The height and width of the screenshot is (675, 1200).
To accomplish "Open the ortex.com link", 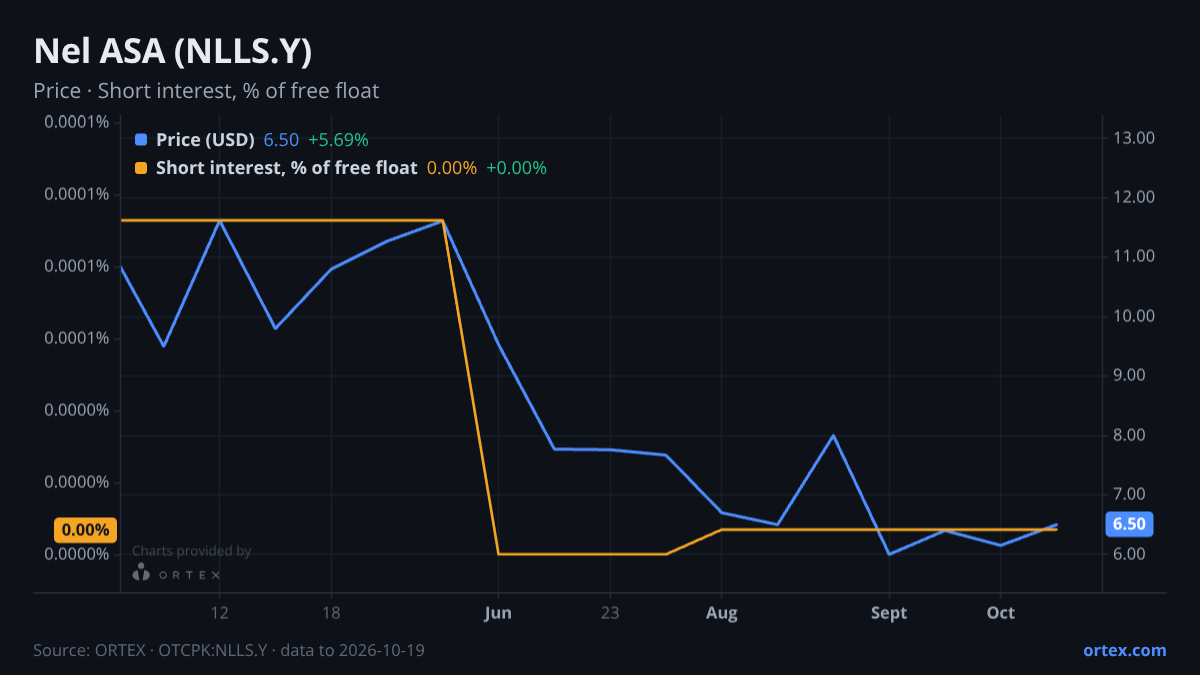I will pyautogui.click(x=1124, y=650).
